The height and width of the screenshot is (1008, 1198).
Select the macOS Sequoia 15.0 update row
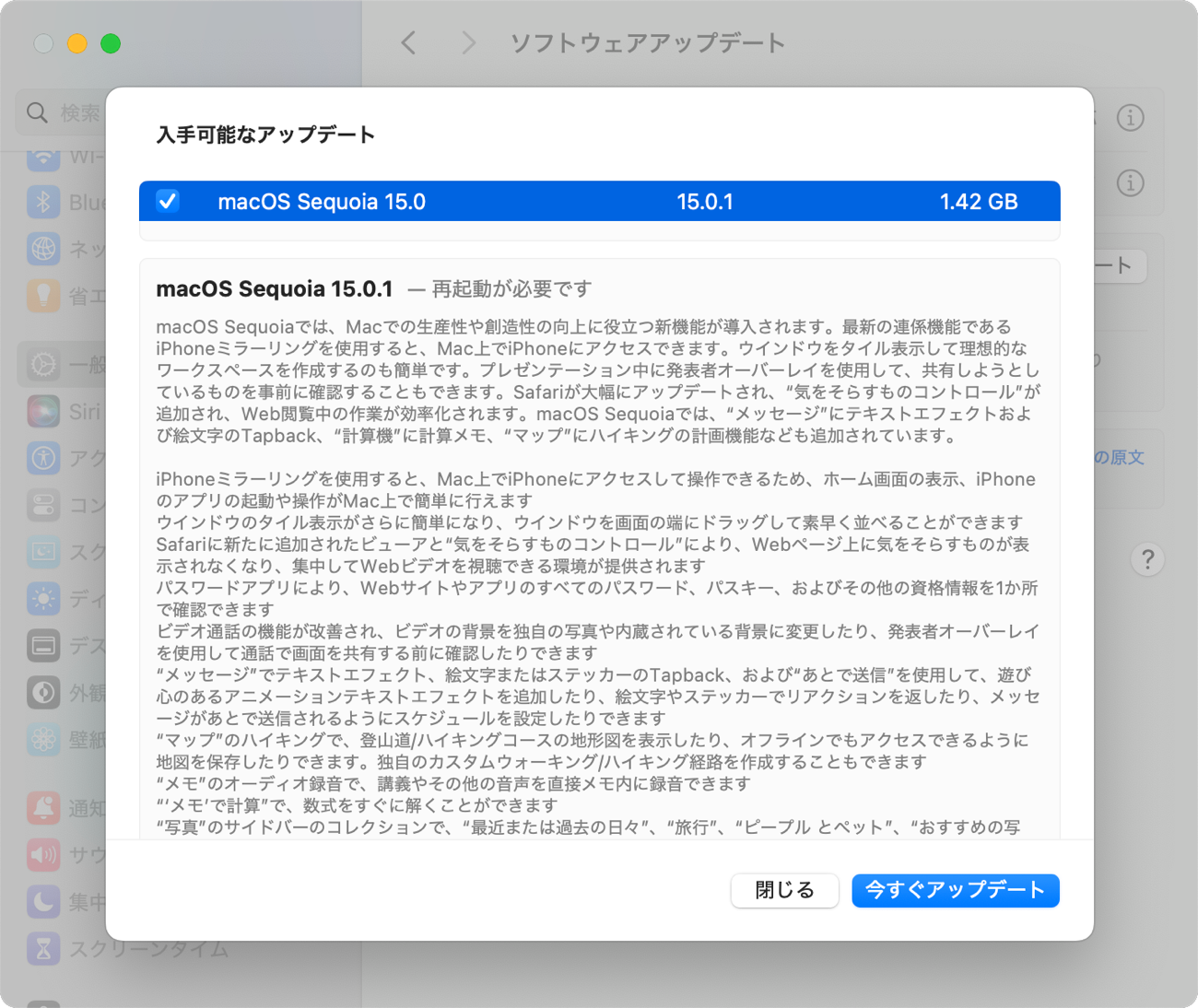[599, 201]
